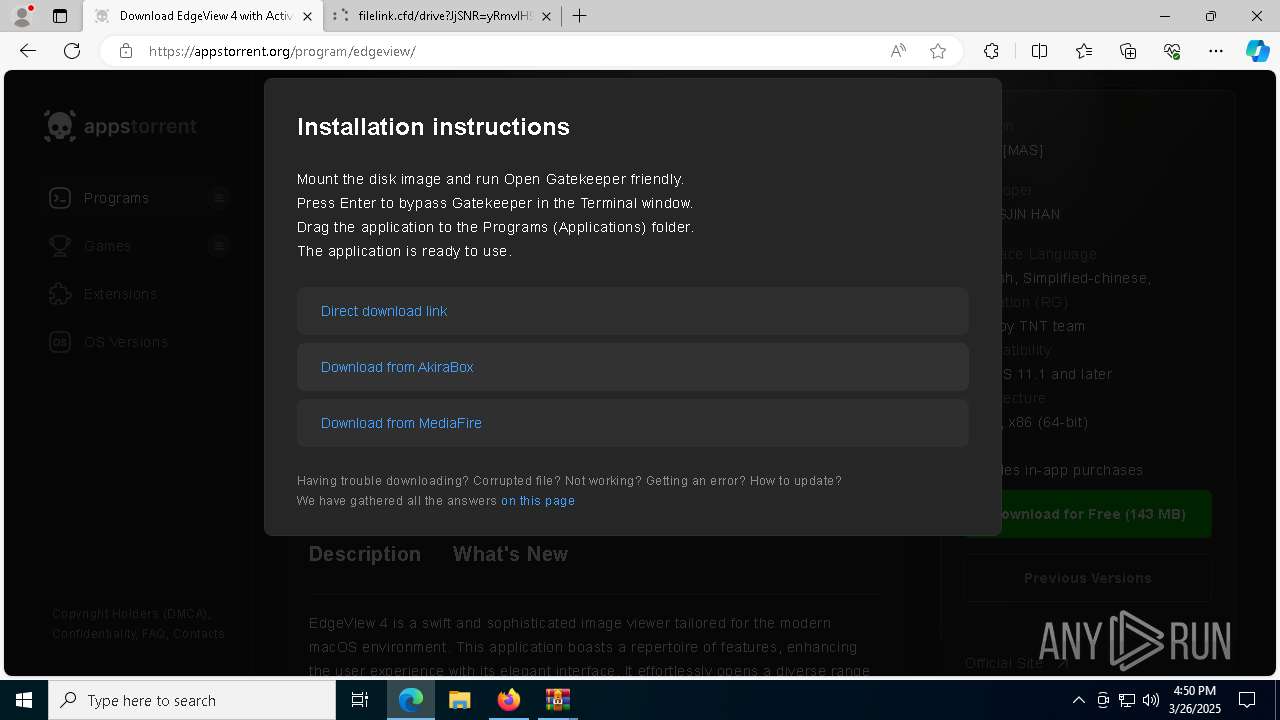Viewport: 1280px width, 720px height.
Task: Toggle Split screen view icon
Action: point(1039,51)
